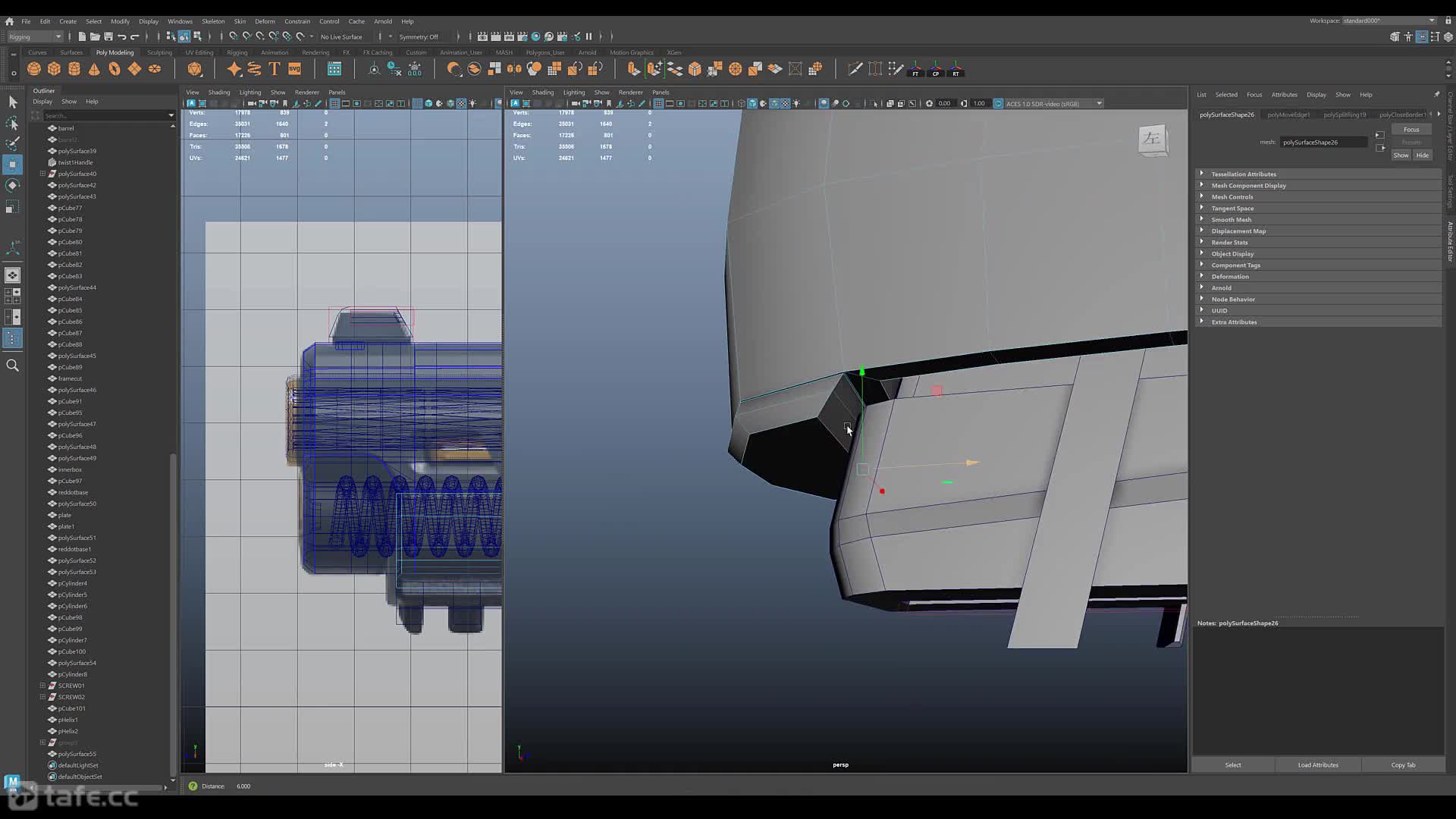The image size is (1456, 819).
Task: Open search with the magnifier toolbox icon
Action: pyautogui.click(x=13, y=366)
